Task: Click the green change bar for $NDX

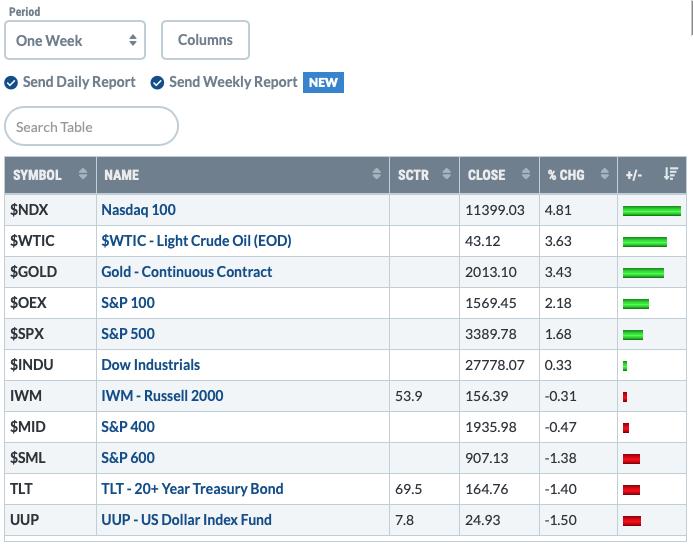Action: tap(652, 211)
